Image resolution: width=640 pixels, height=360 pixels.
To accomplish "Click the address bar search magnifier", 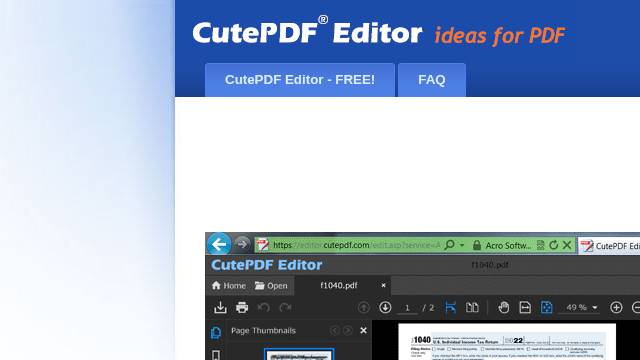I will click(449, 245).
